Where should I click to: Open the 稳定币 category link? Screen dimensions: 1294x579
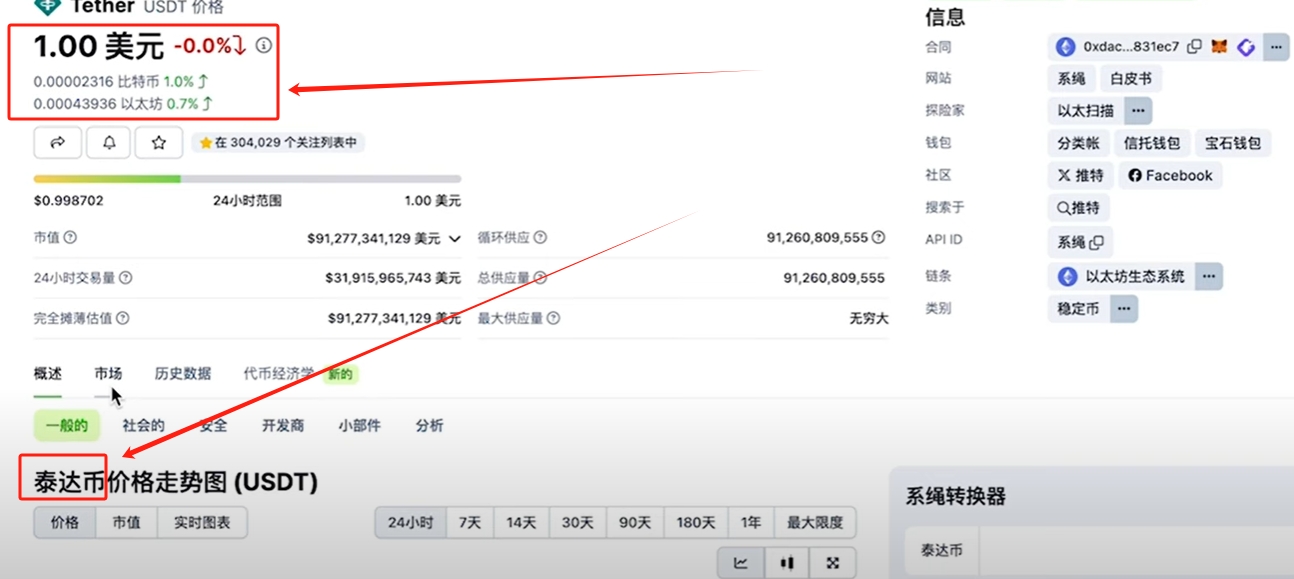point(1079,308)
